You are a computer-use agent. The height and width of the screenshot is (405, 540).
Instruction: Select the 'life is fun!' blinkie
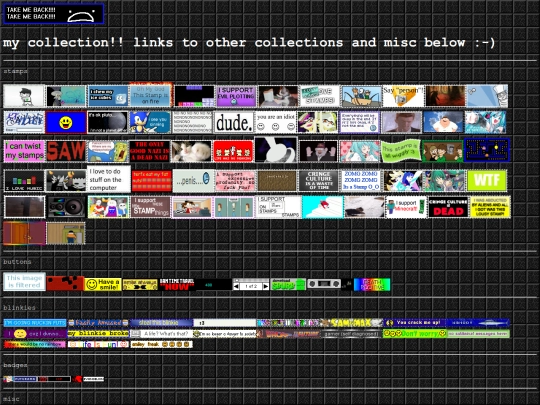pos(98,344)
